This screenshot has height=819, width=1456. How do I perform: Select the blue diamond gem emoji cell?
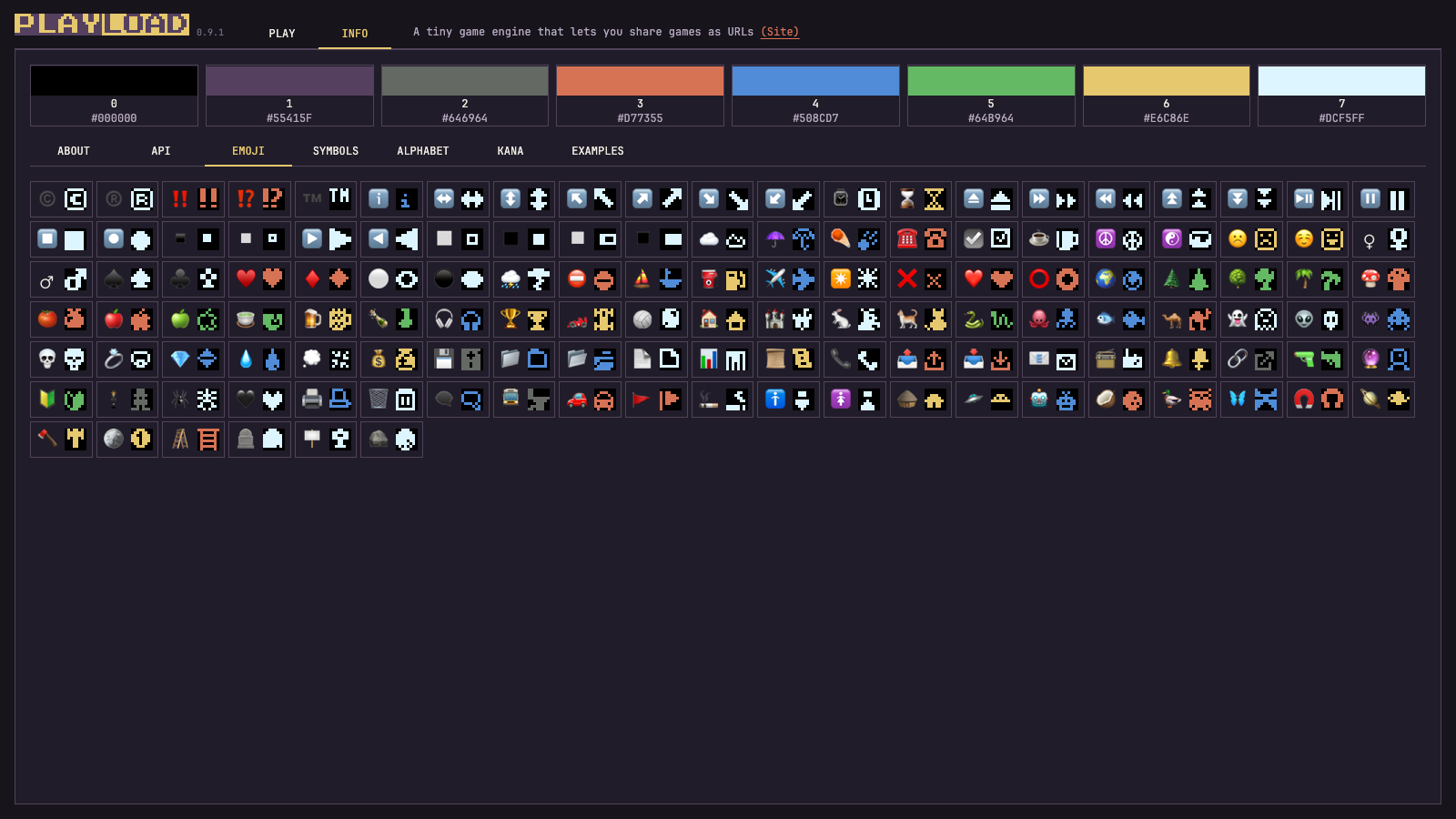click(x=194, y=359)
